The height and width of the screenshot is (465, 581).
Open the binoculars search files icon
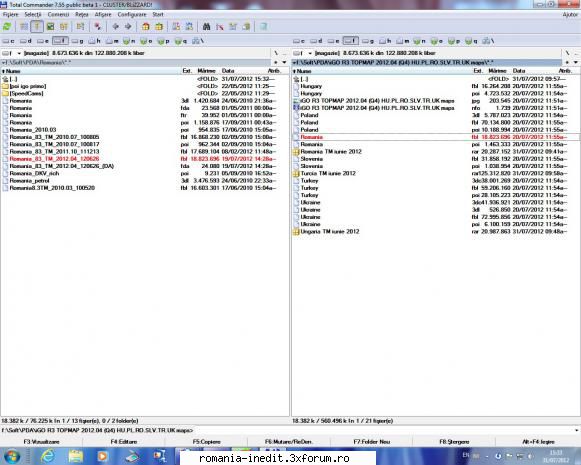(206, 27)
